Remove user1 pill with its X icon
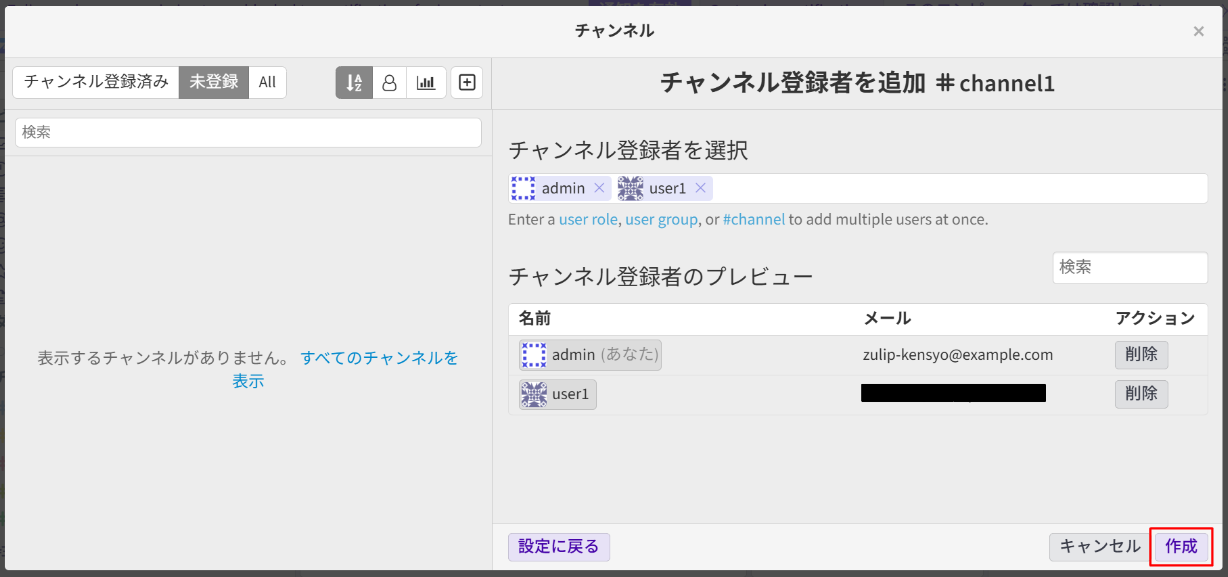The image size is (1228, 577). [x=701, y=188]
